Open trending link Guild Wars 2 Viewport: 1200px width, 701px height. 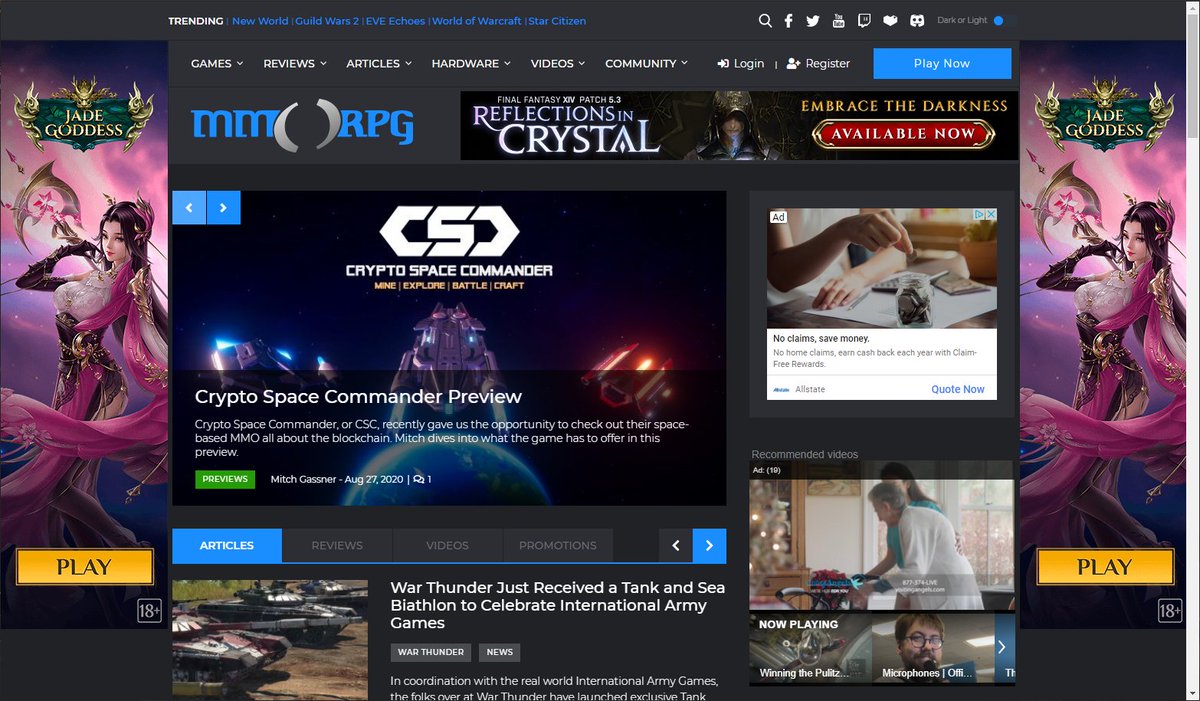326,21
